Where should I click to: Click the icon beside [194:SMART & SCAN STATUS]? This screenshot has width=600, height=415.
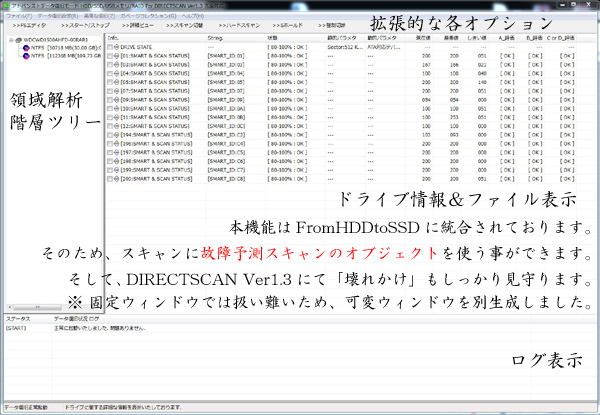(x=116, y=135)
